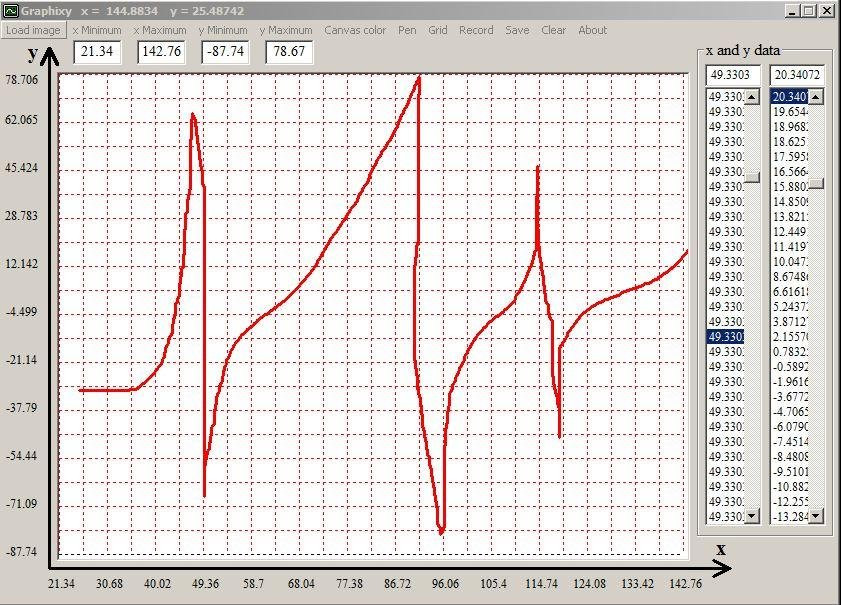Click the x data field showing 49.3303
The width and height of the screenshot is (841, 605).
(733, 75)
